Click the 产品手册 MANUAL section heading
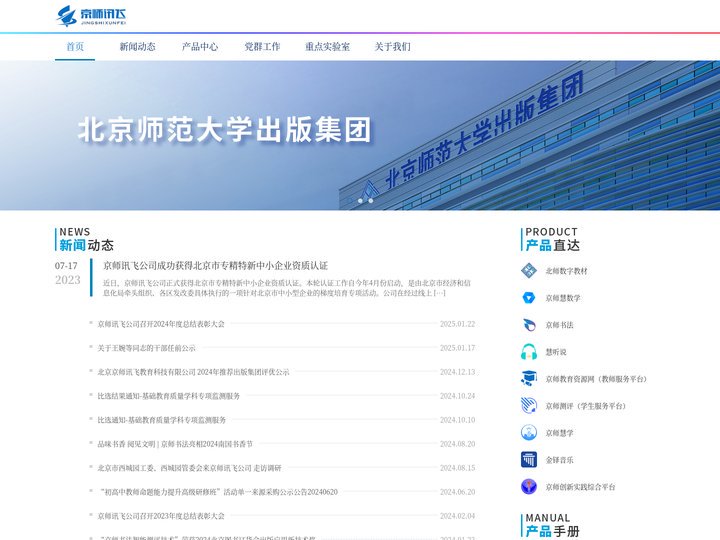 tap(552, 526)
